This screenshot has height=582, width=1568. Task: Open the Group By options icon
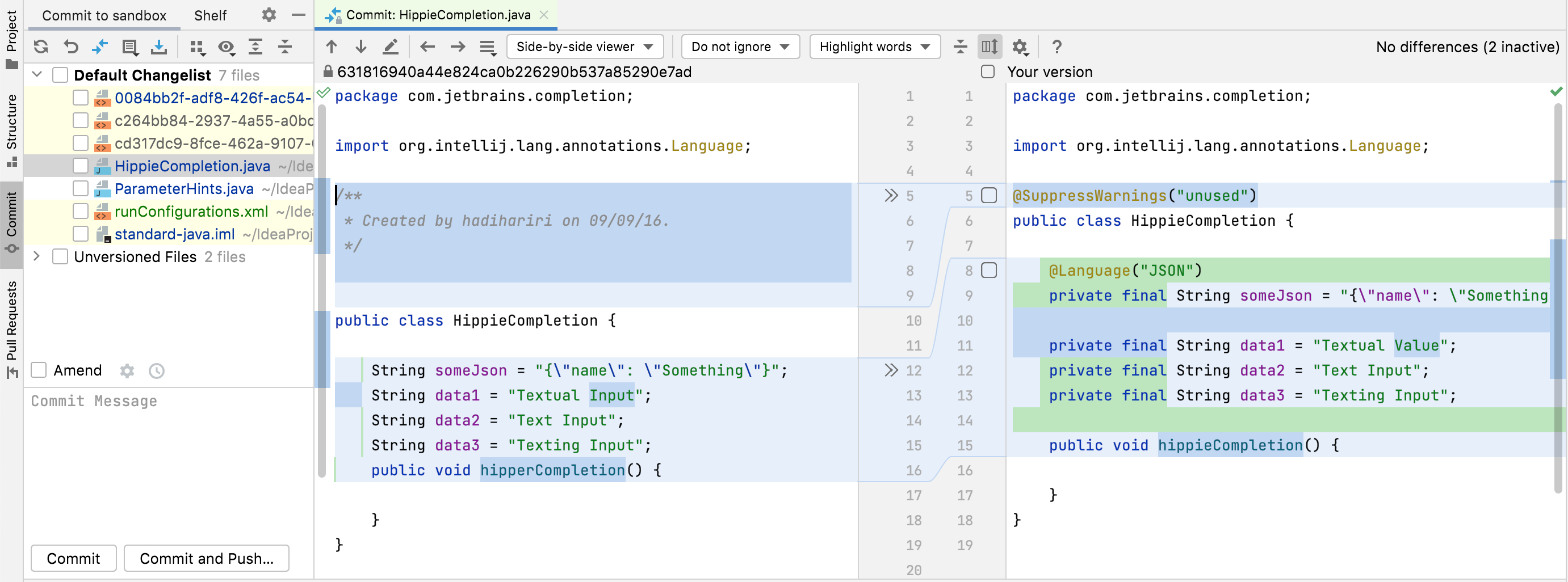click(x=196, y=47)
